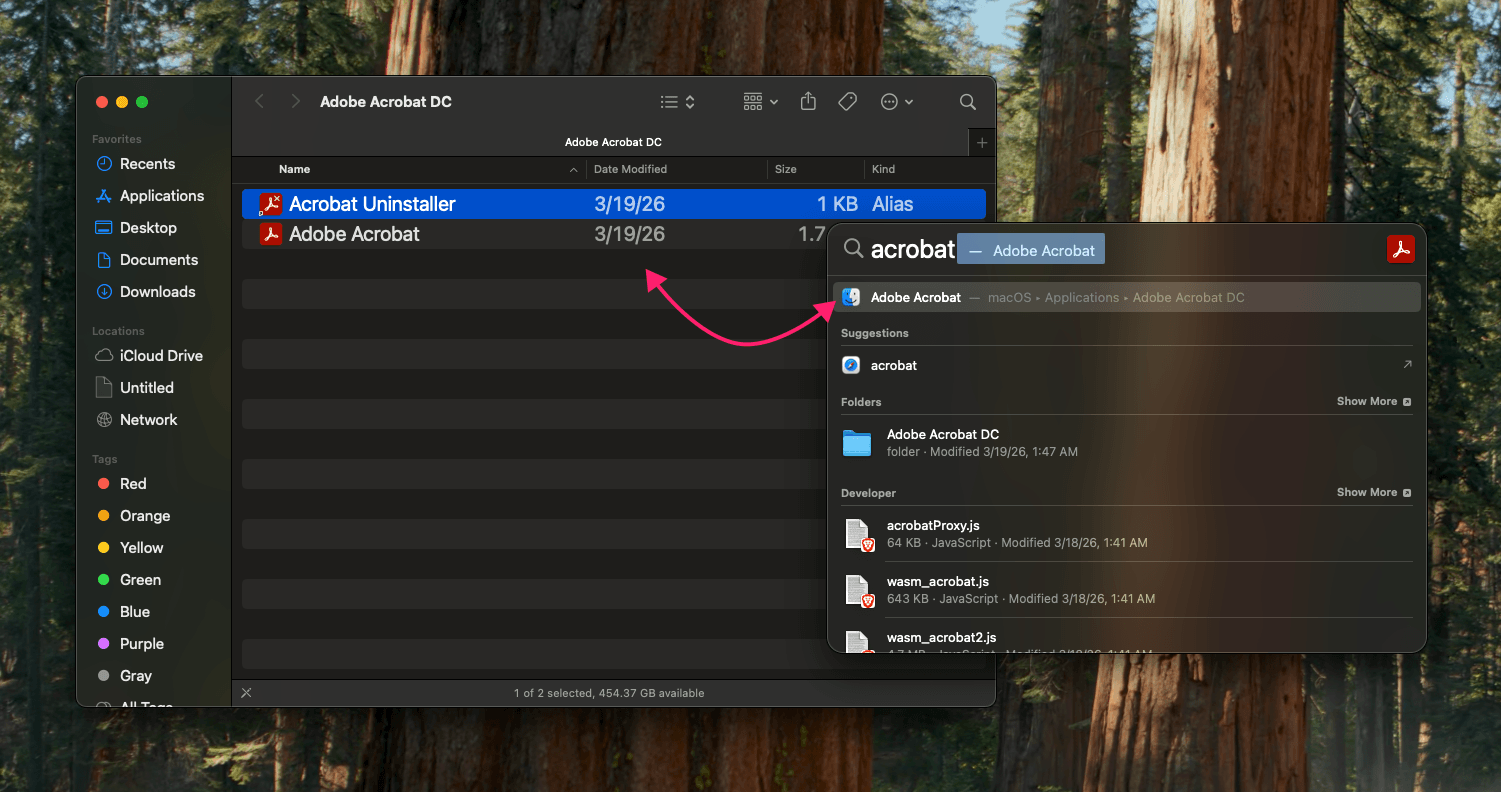Click the Acrobat app icon in Spotlight bar
1501x792 pixels.
pyautogui.click(x=1401, y=249)
